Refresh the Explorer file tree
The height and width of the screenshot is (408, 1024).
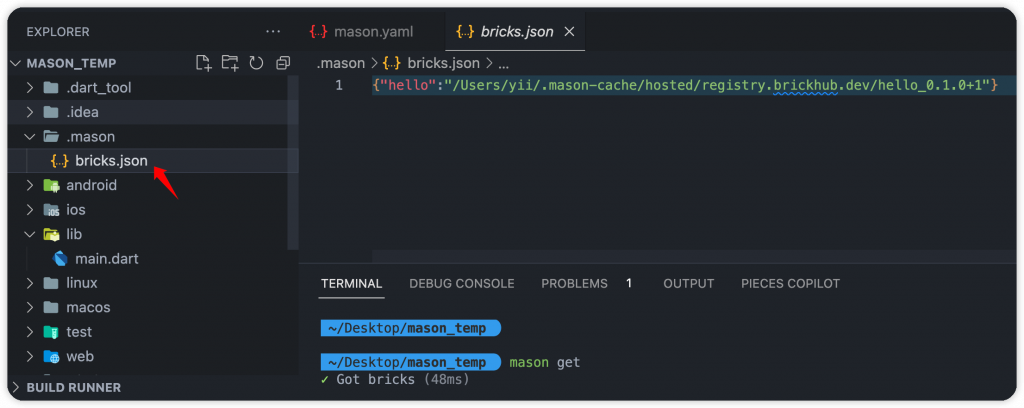pos(256,63)
